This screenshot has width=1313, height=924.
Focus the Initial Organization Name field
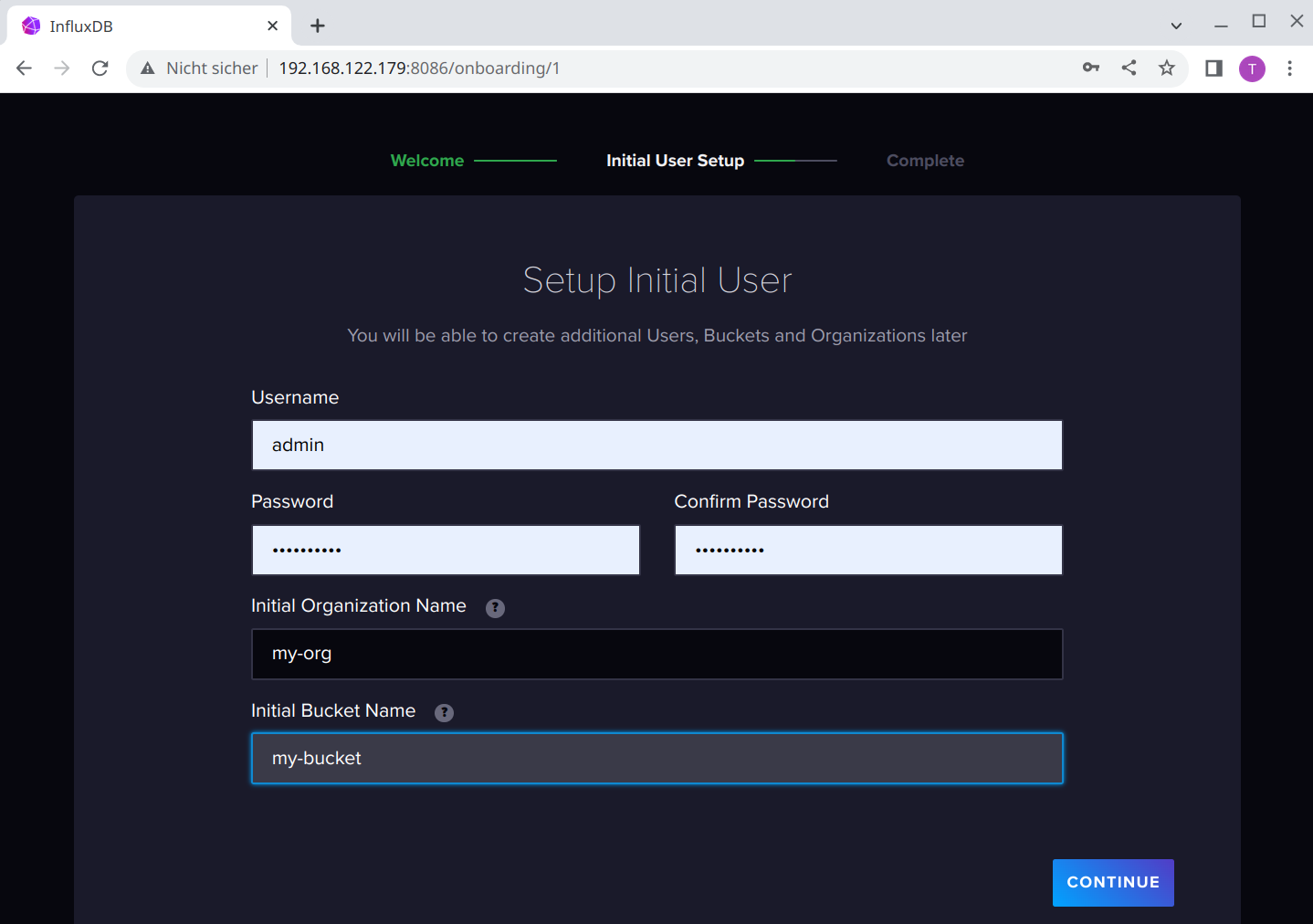click(x=657, y=654)
